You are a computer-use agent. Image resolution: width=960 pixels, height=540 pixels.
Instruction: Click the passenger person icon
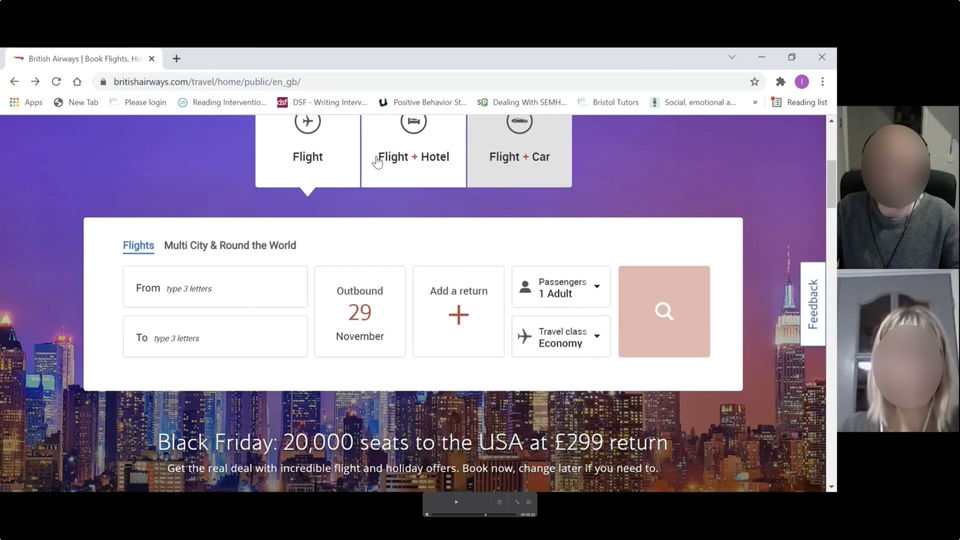coord(525,287)
